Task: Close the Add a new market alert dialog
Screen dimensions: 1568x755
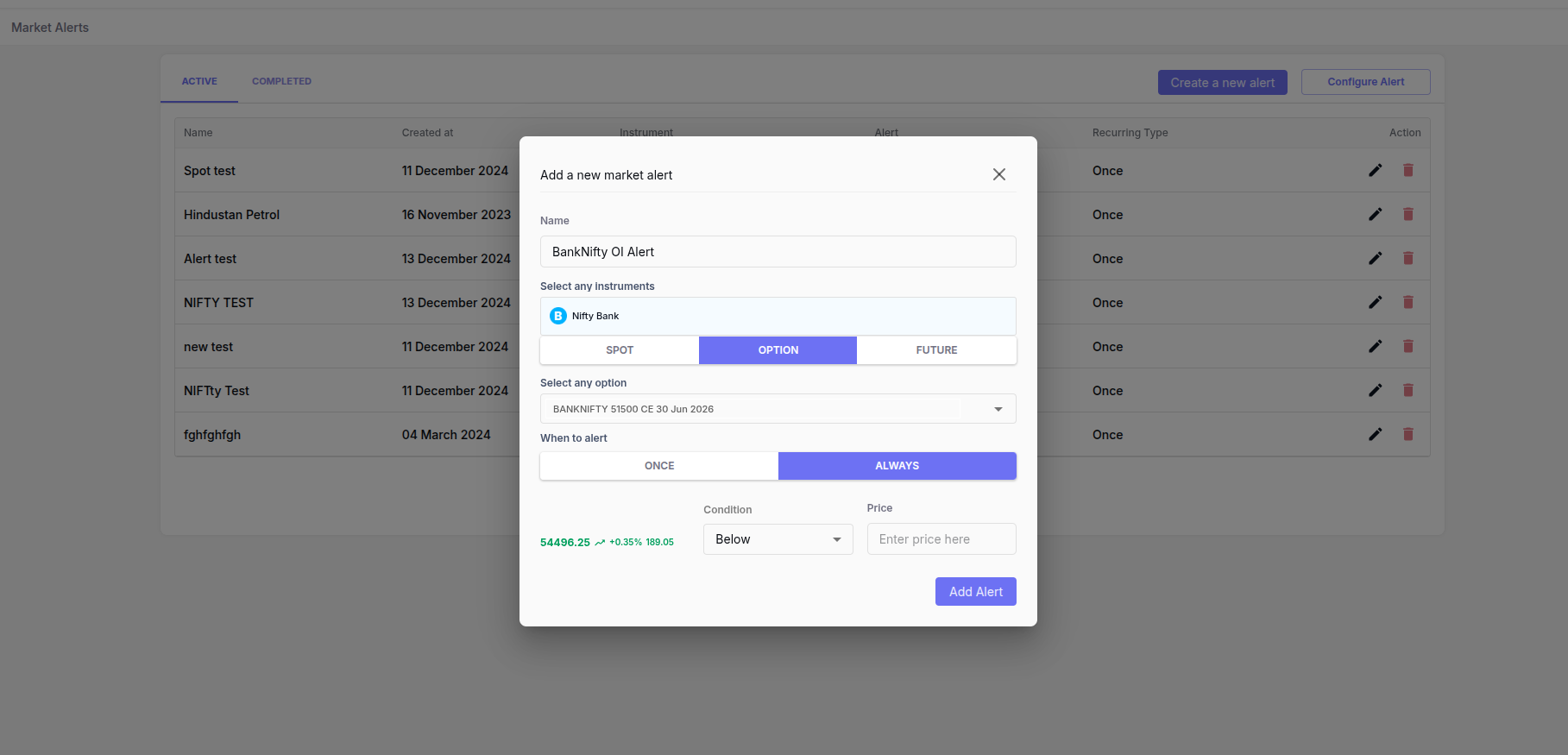Action: pyautogui.click(x=999, y=174)
